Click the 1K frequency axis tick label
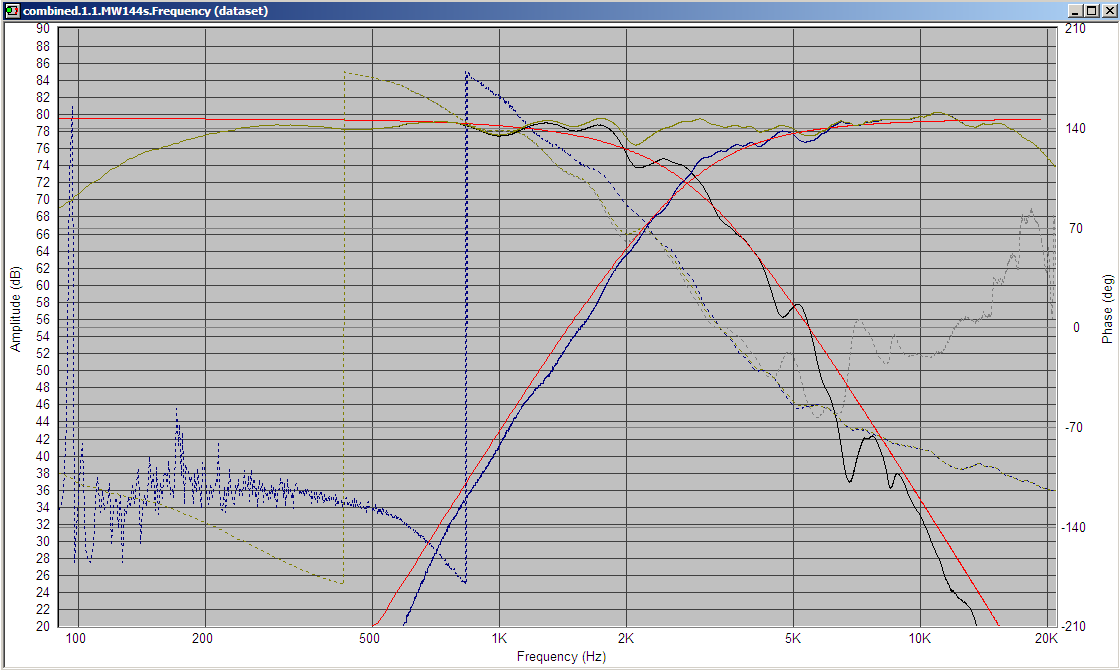The height and width of the screenshot is (670, 1120). (499, 638)
